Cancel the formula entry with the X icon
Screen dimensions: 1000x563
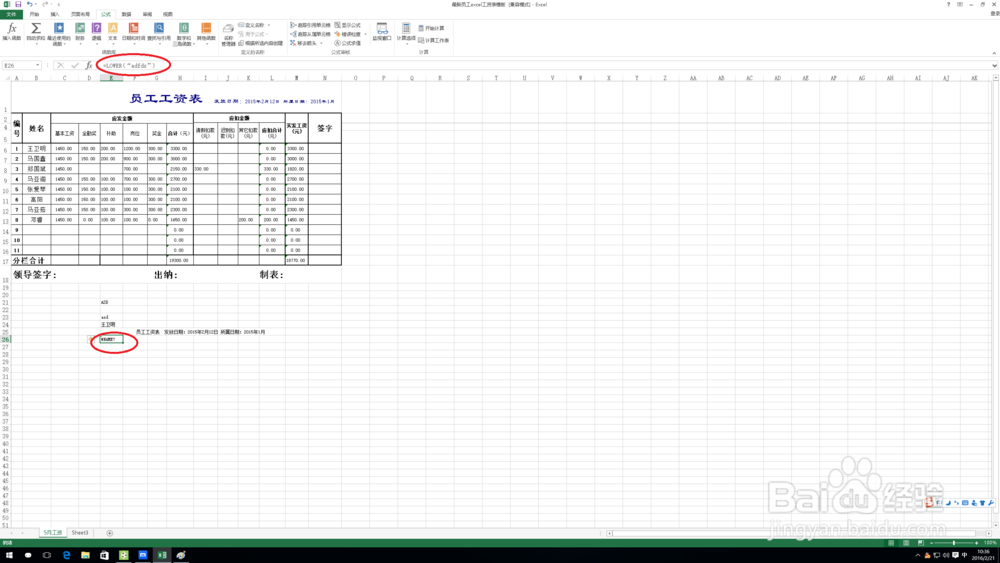tap(61, 65)
